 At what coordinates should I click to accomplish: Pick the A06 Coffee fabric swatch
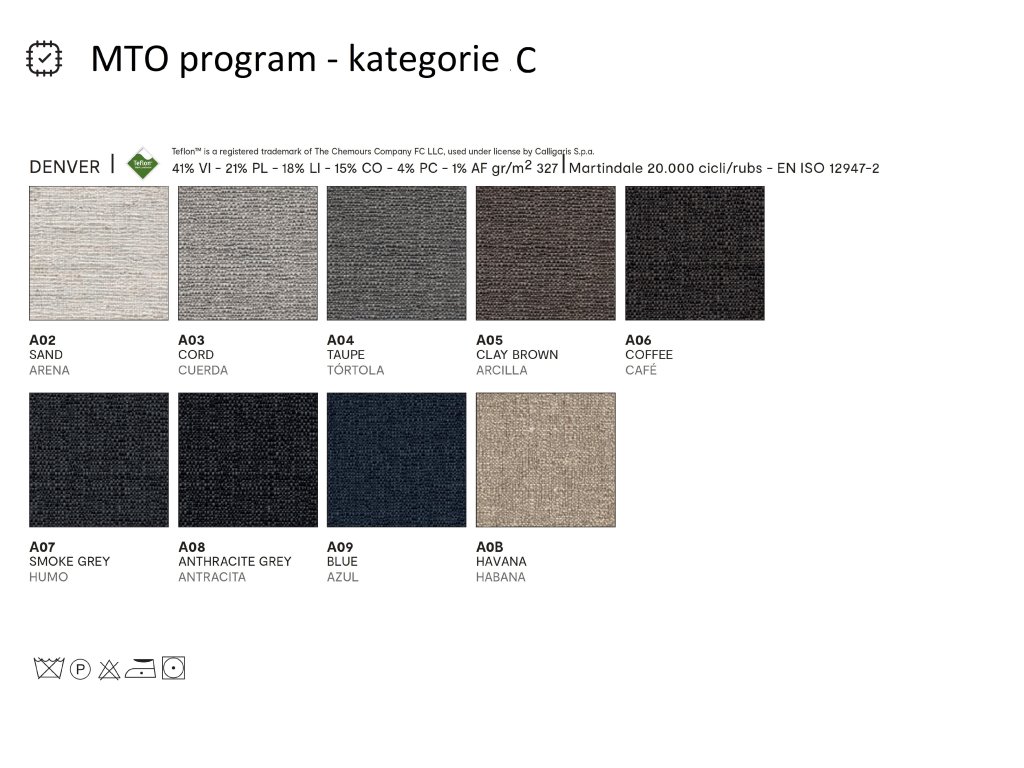(x=694, y=253)
